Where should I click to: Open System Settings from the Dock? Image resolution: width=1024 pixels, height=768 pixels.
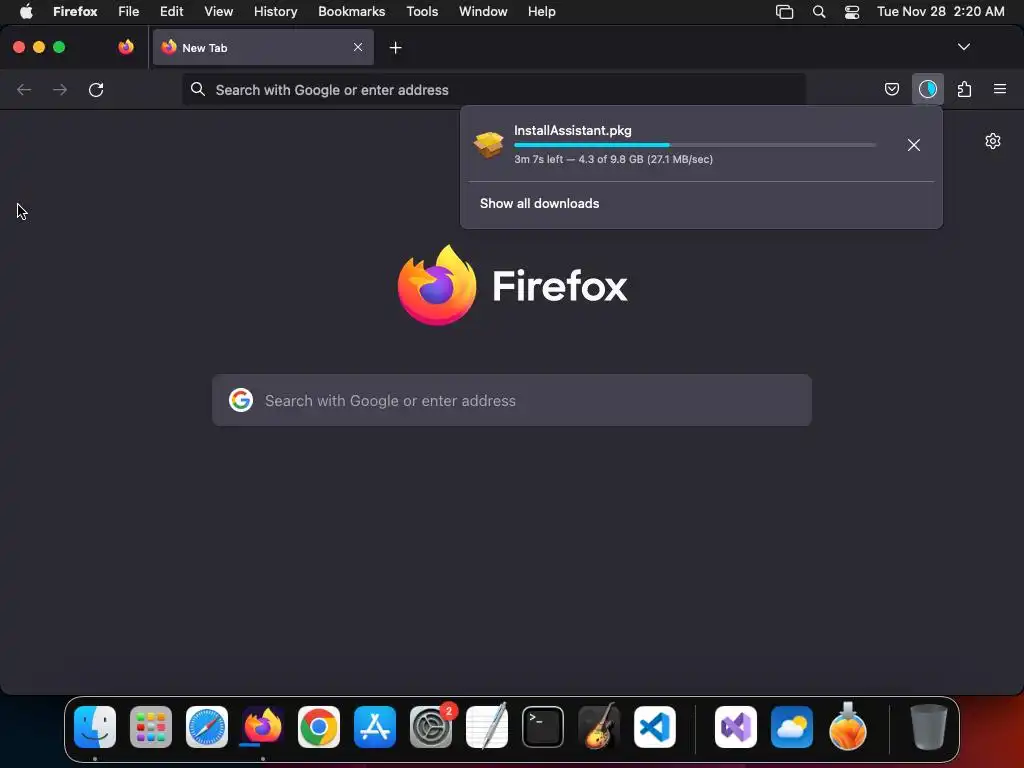(431, 727)
